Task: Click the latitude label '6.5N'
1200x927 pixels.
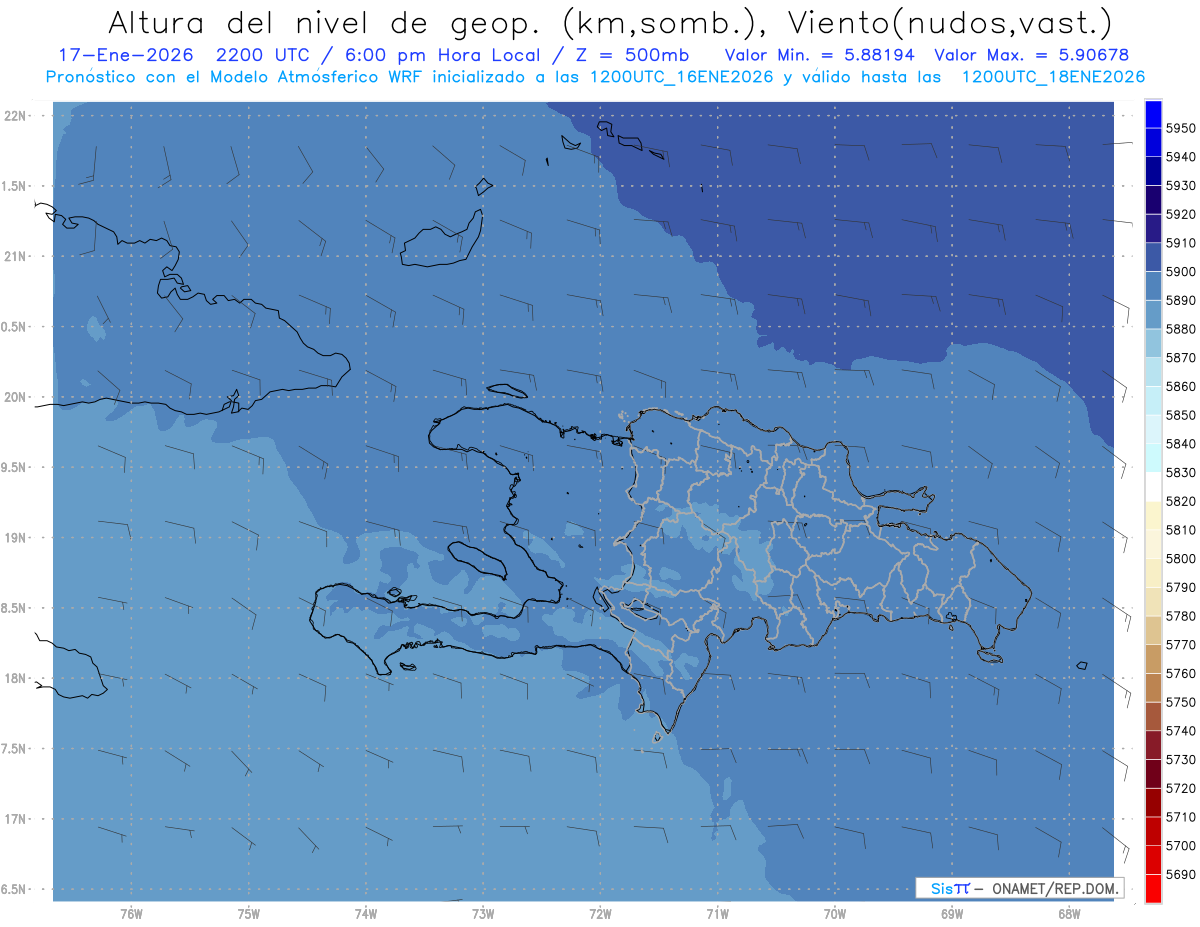Action: [13, 890]
